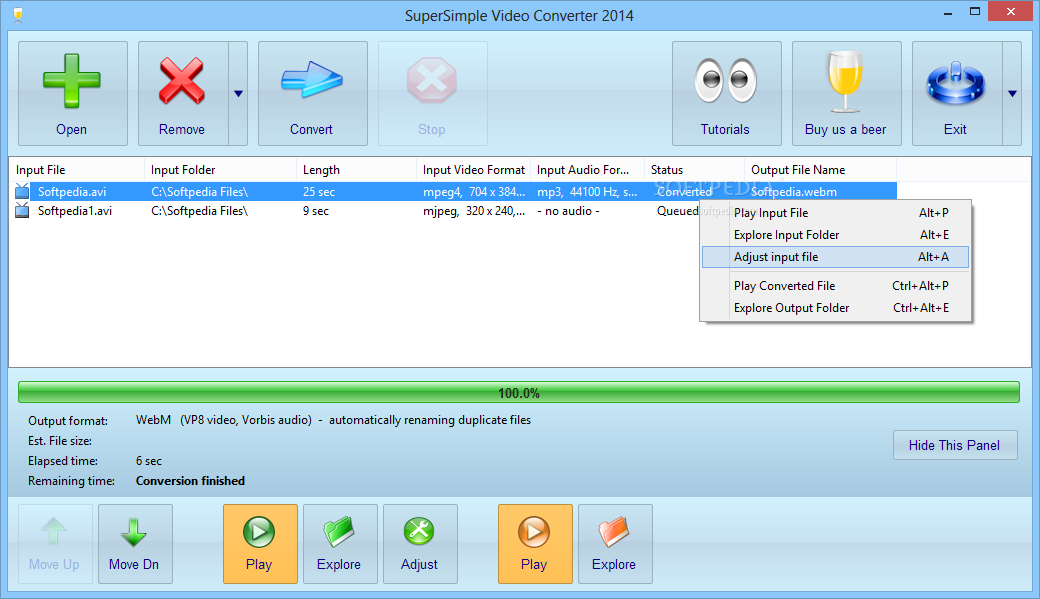
Task: Click the Queued status of Softpedia1.avi
Action: [x=677, y=211]
